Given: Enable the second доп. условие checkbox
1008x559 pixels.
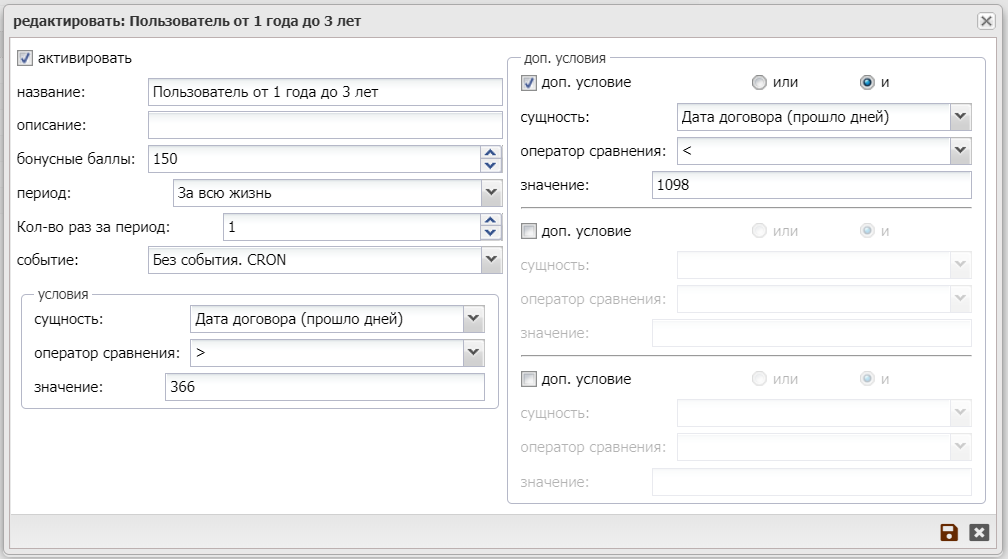Looking at the screenshot, I should point(529,231).
